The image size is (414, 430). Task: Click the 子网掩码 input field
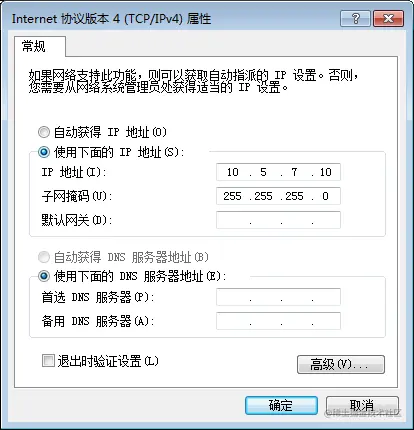(278, 196)
